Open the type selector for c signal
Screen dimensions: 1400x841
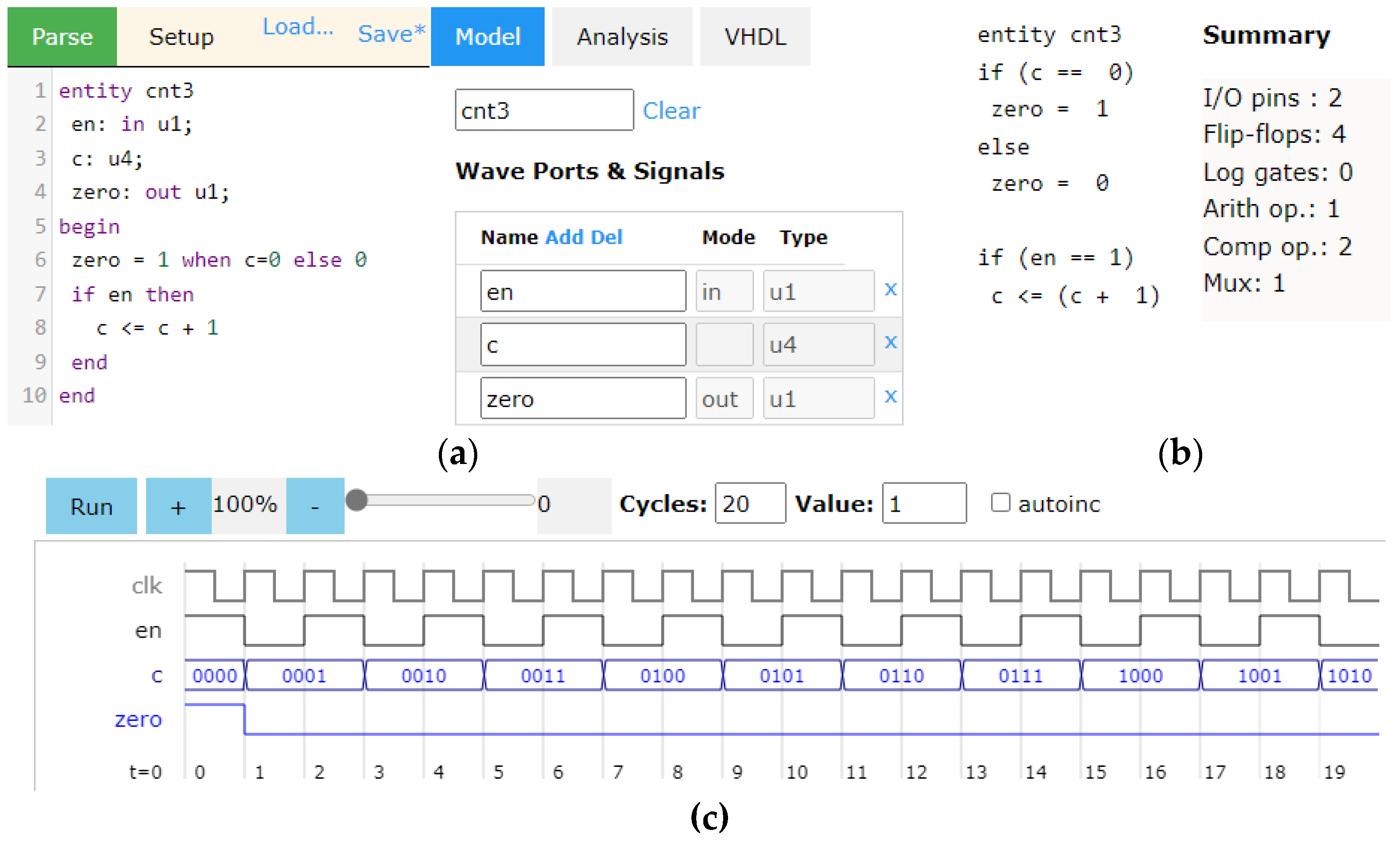(x=818, y=344)
